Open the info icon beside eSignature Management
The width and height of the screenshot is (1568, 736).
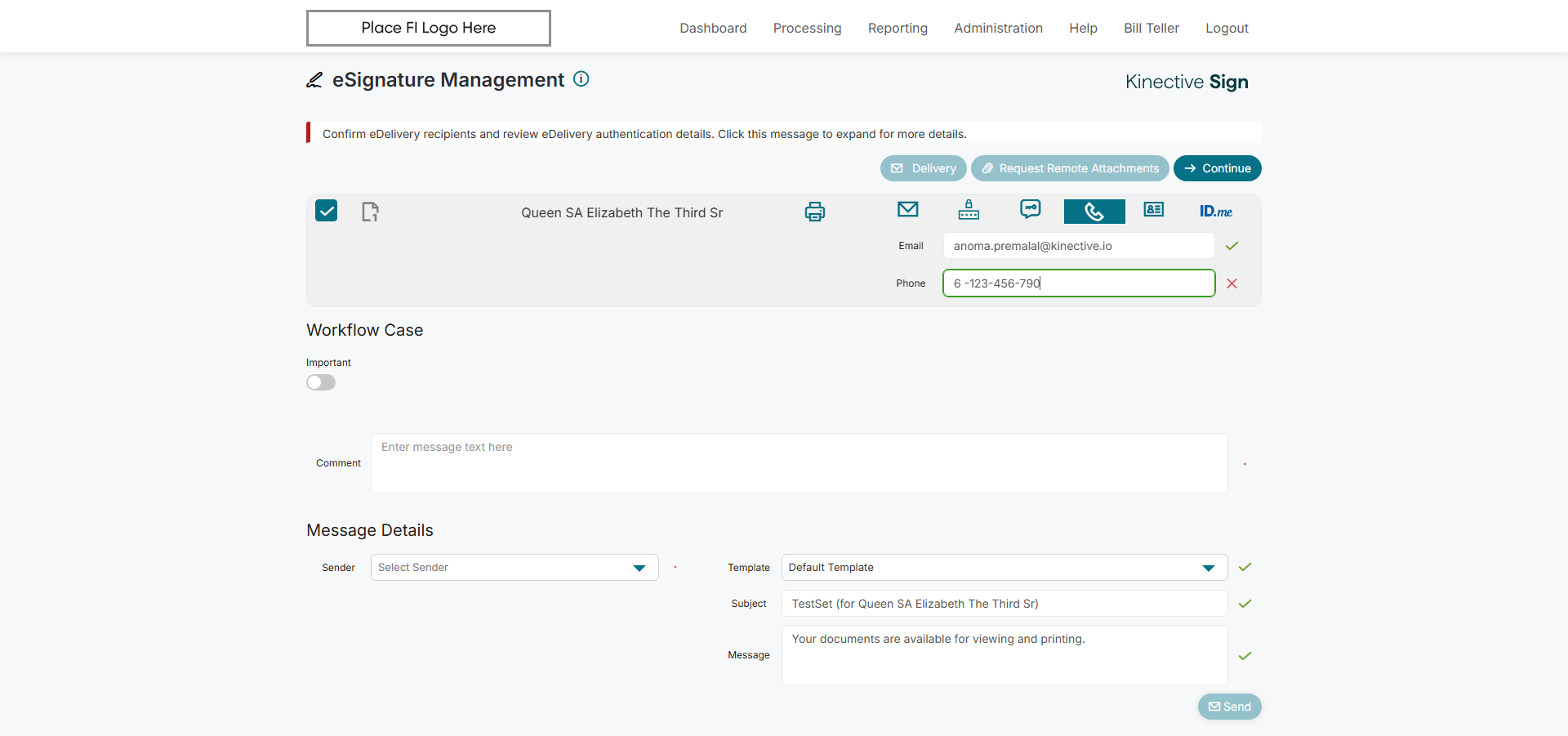(x=581, y=79)
